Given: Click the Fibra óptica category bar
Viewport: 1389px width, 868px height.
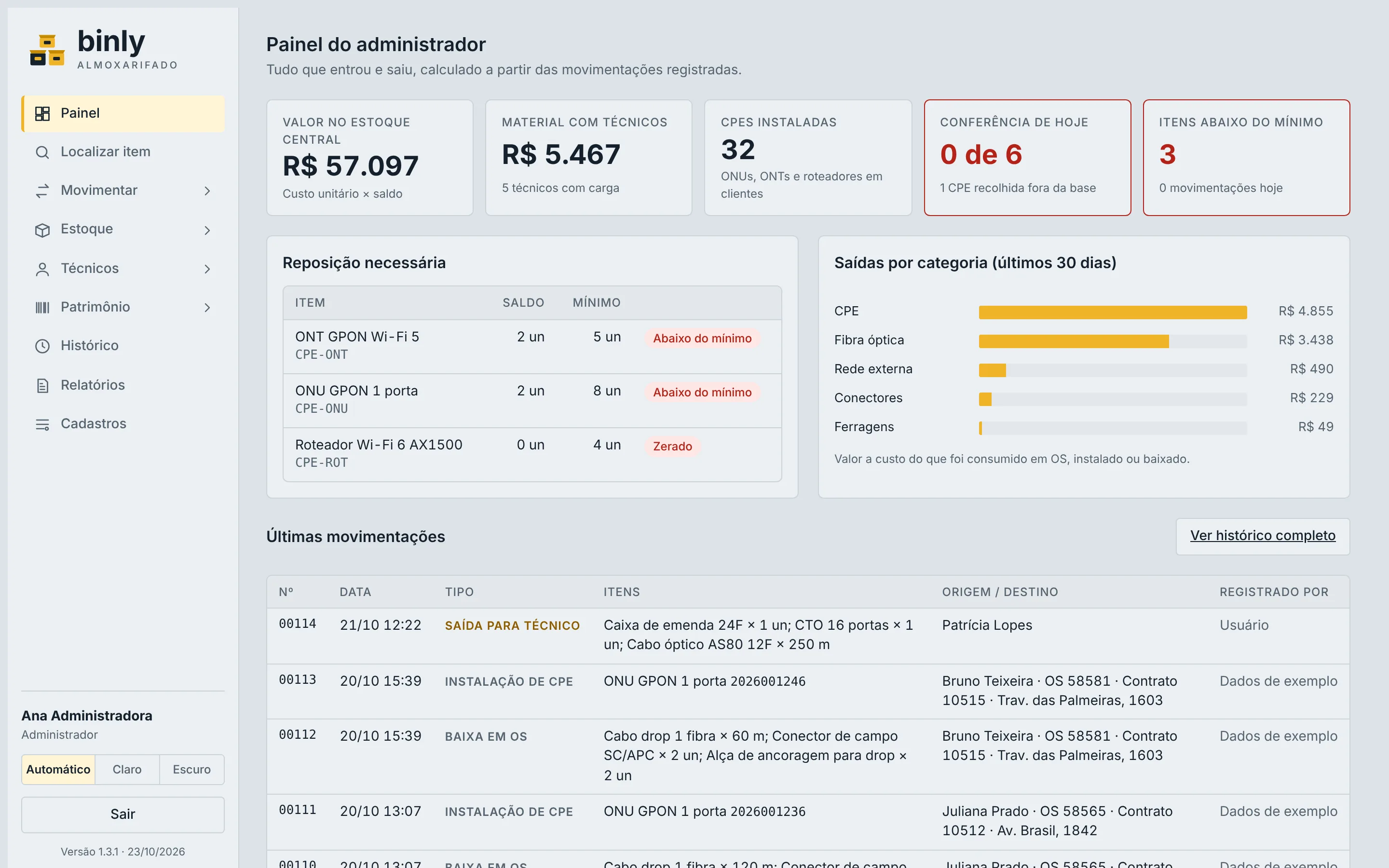Looking at the screenshot, I should [x=1112, y=341].
